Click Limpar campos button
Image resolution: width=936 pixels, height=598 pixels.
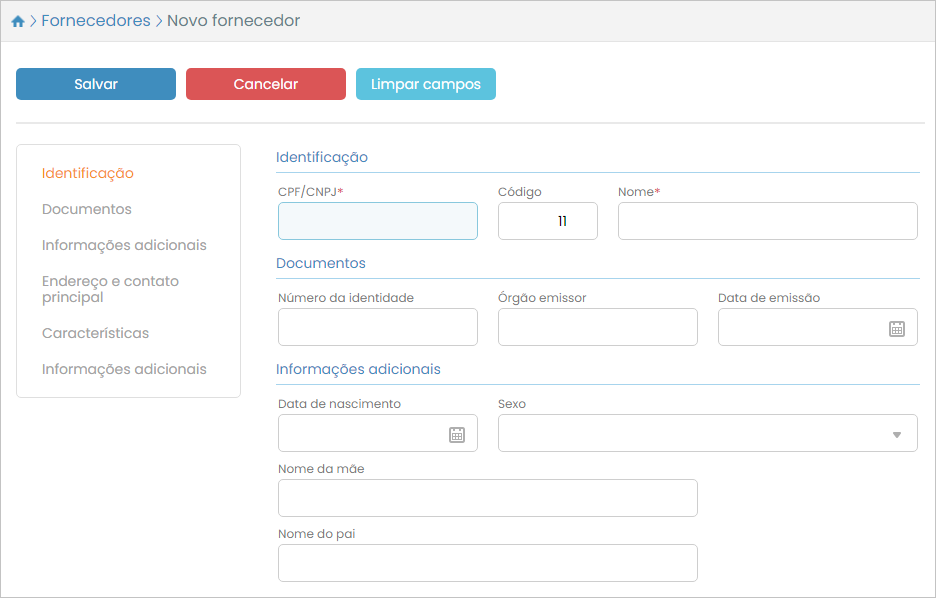426,84
